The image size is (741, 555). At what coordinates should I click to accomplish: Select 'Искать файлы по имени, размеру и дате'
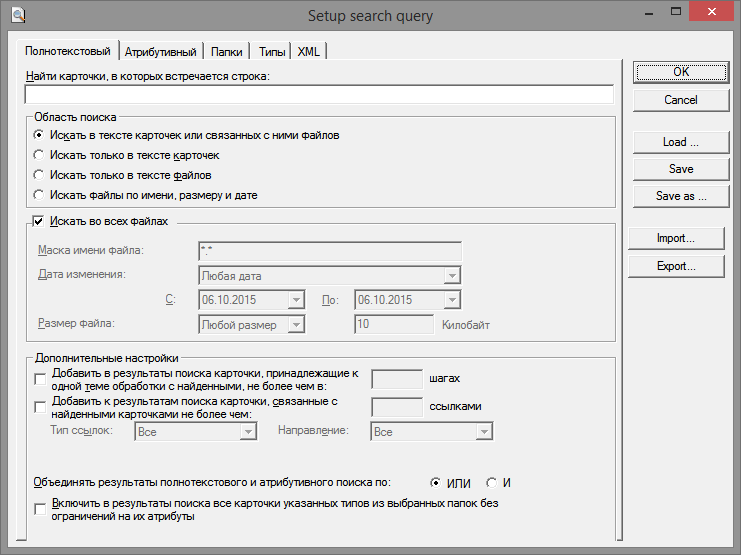(39, 195)
